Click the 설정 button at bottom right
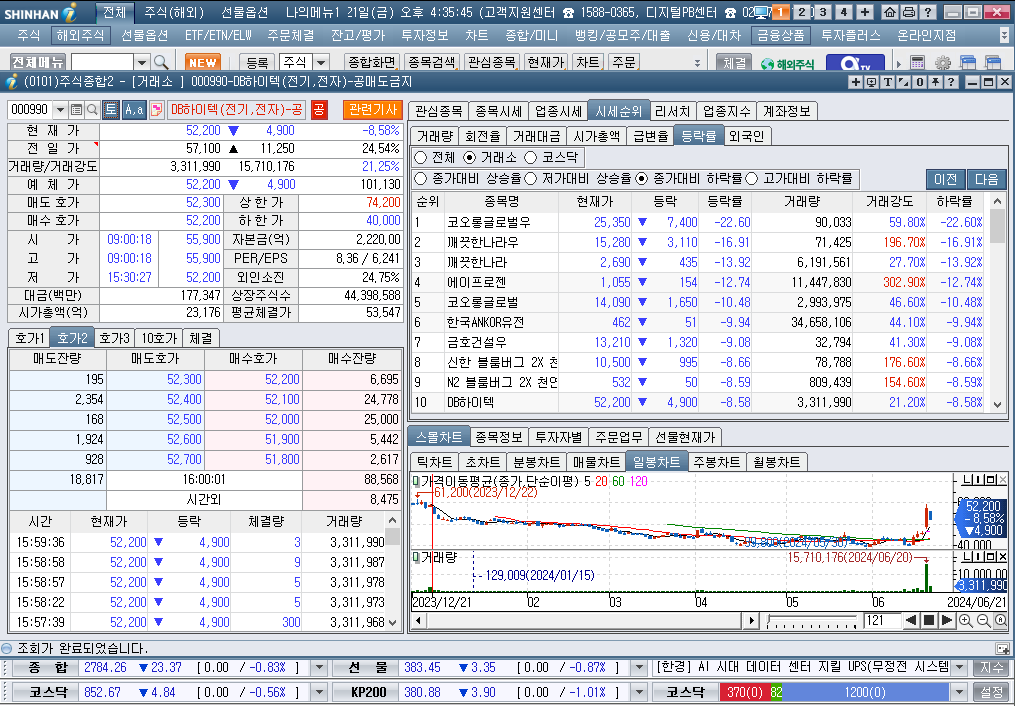The height and width of the screenshot is (706, 1015). (x=992, y=692)
